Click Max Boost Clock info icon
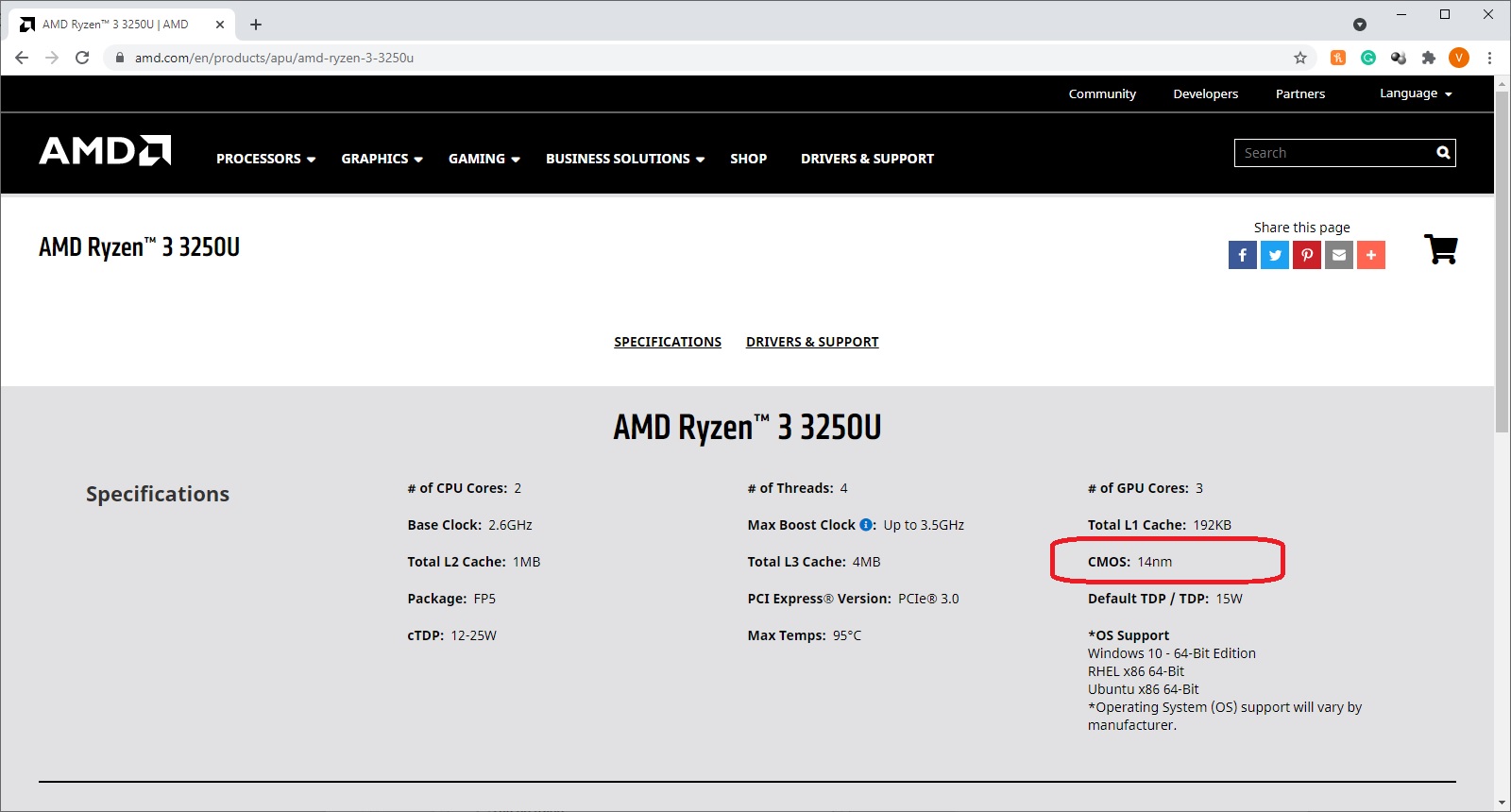 click(866, 525)
